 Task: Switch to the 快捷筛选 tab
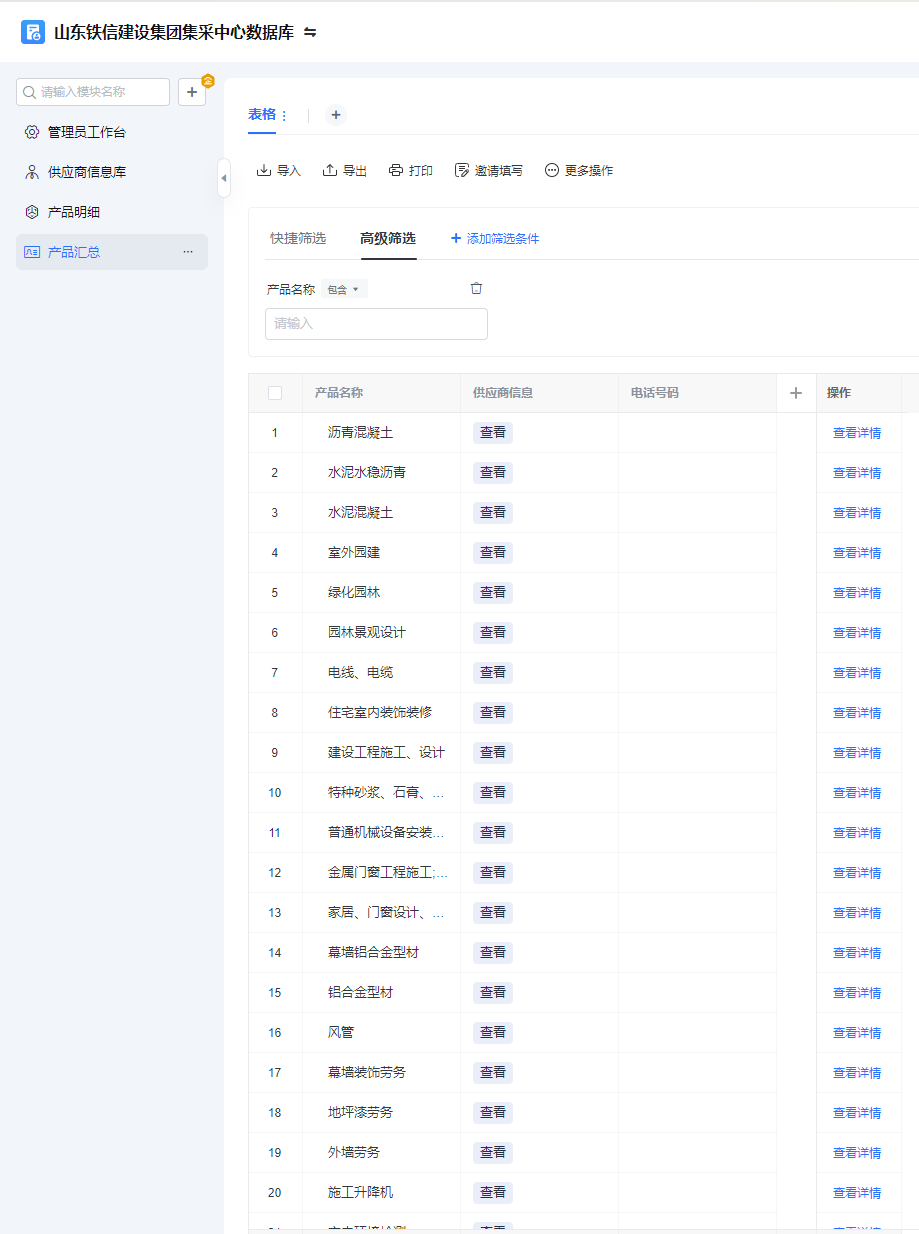(x=298, y=238)
